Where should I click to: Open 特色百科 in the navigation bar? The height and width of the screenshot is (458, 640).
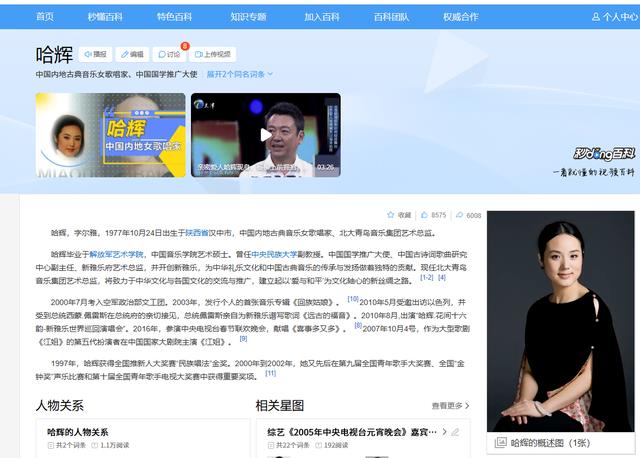(174, 17)
